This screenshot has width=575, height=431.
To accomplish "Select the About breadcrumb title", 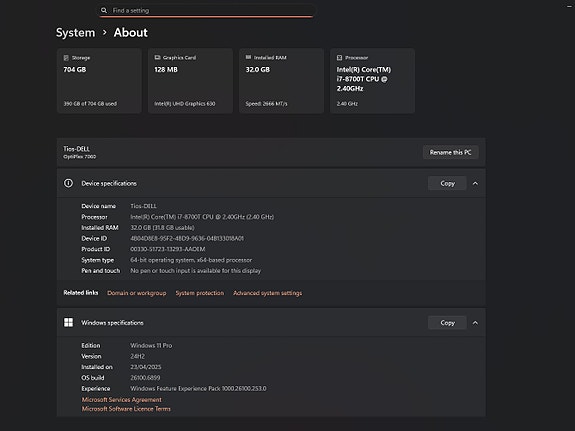I will point(131,33).
